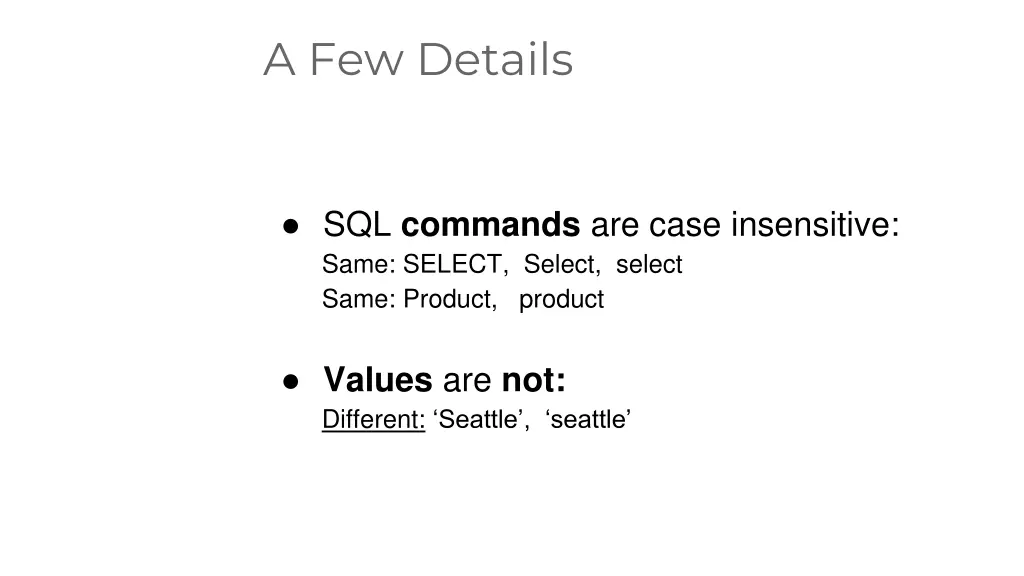Click the first bullet point dot
1024x576 pixels.
coord(291,226)
